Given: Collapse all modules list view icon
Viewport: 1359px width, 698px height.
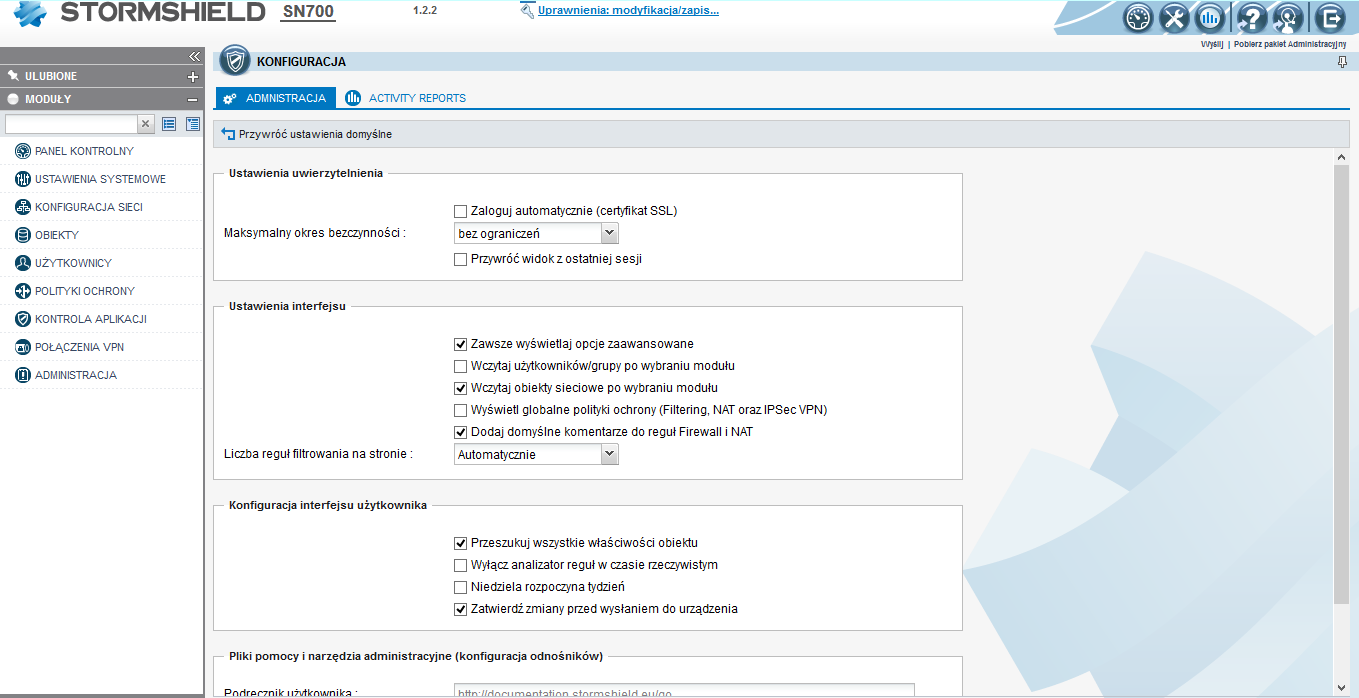Looking at the screenshot, I should (x=169, y=124).
